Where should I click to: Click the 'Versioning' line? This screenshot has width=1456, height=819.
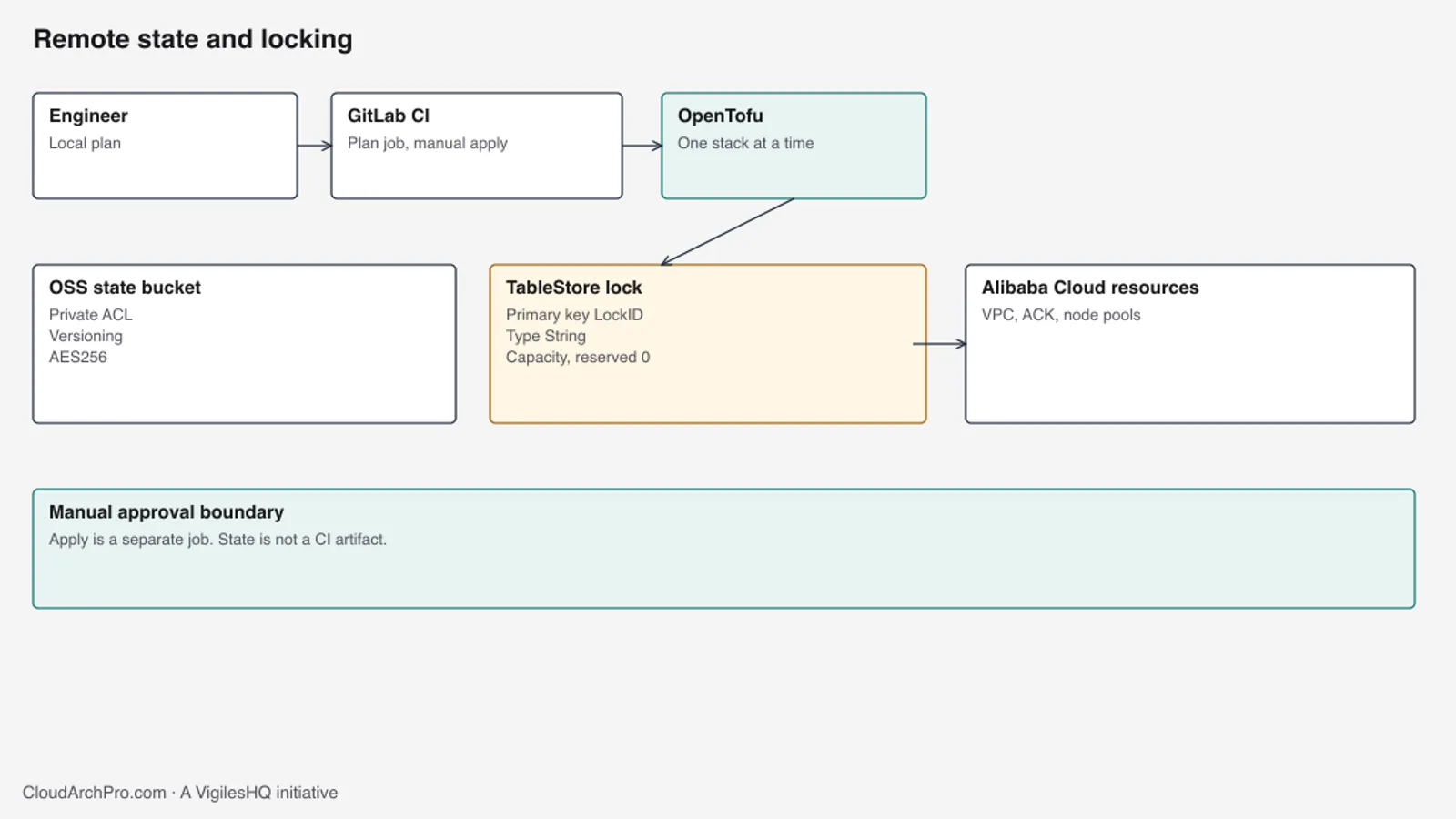pyautogui.click(x=86, y=336)
